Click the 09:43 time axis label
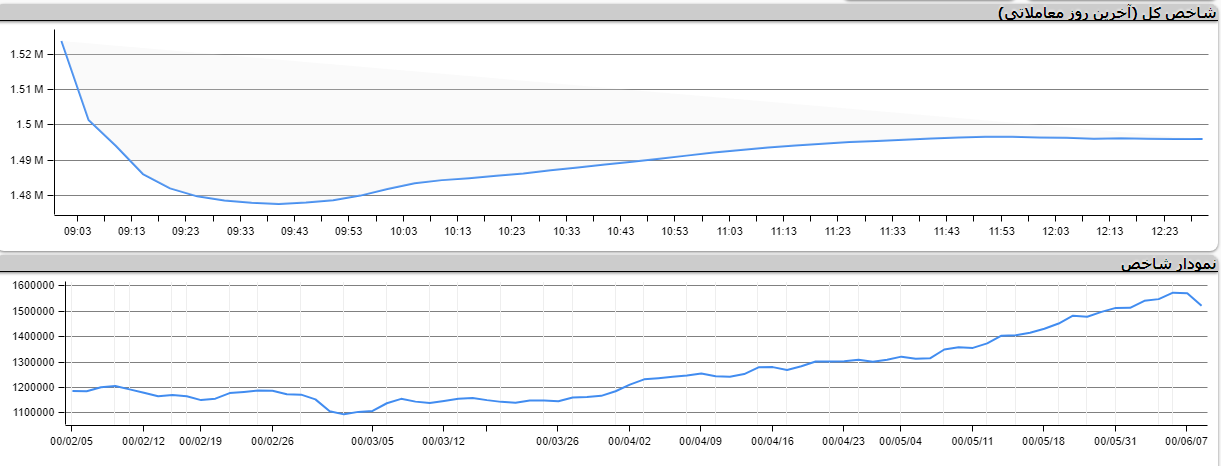Image resolution: width=1221 pixels, height=466 pixels. pos(295,231)
